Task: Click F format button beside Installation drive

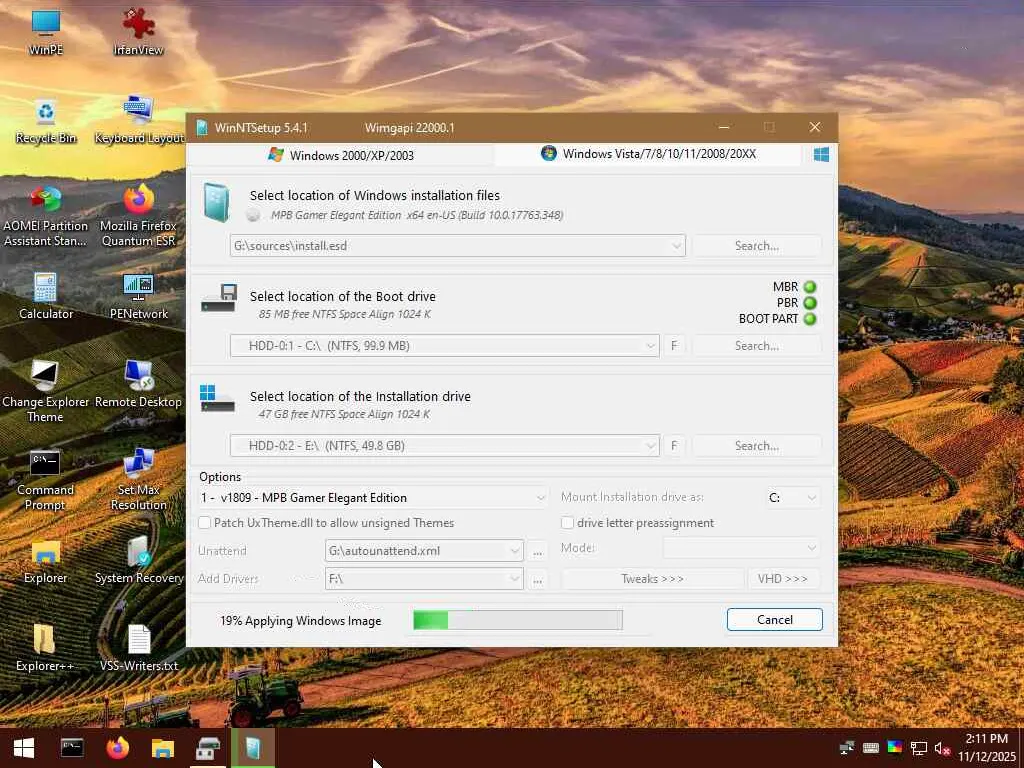Action: [674, 445]
